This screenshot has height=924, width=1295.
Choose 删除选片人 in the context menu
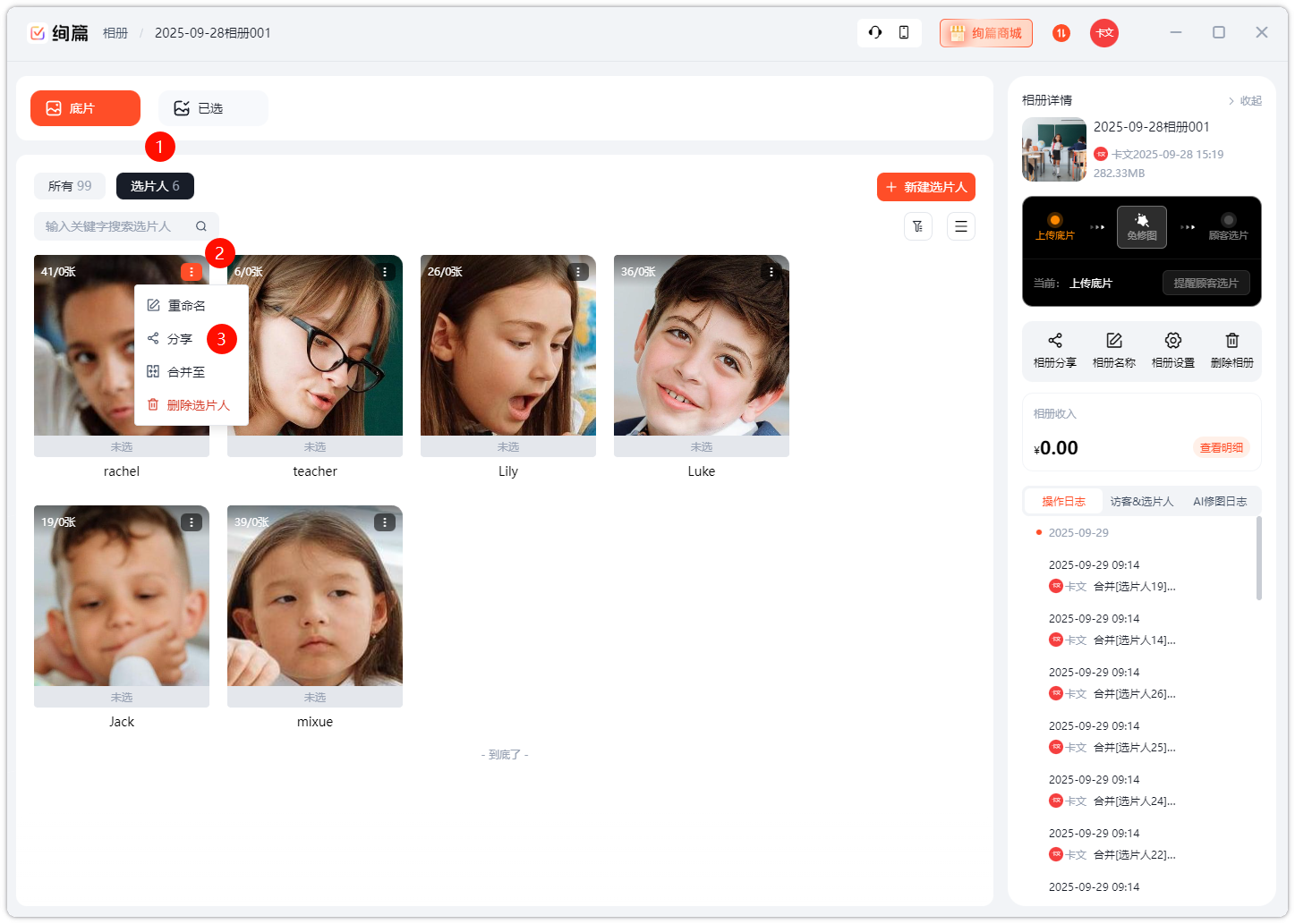pos(197,405)
